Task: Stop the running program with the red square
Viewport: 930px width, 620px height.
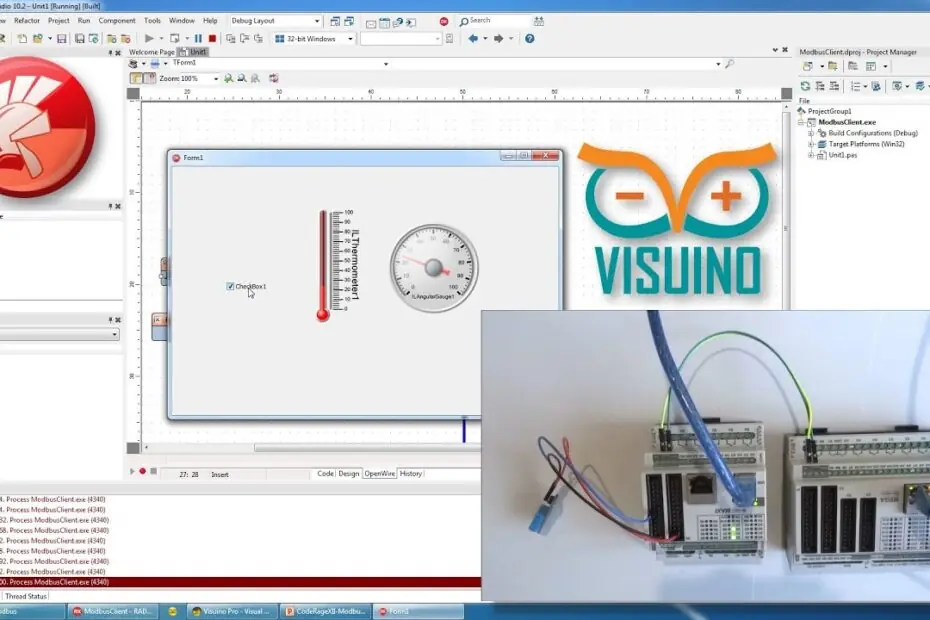Action: [x=212, y=39]
